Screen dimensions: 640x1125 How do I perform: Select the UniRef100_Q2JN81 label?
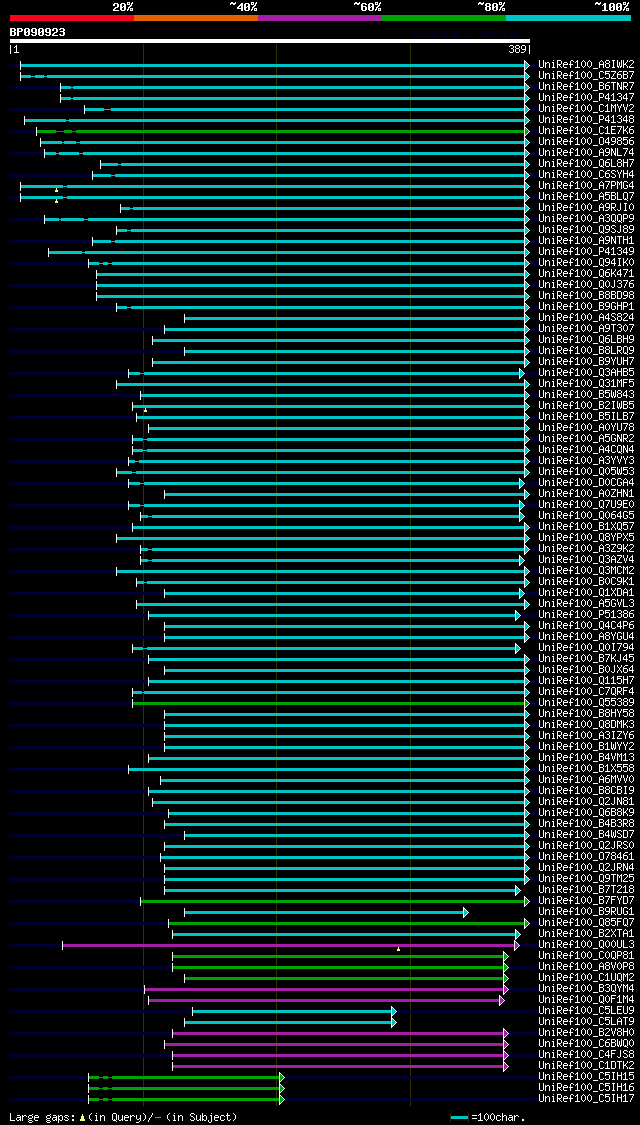[586, 803]
